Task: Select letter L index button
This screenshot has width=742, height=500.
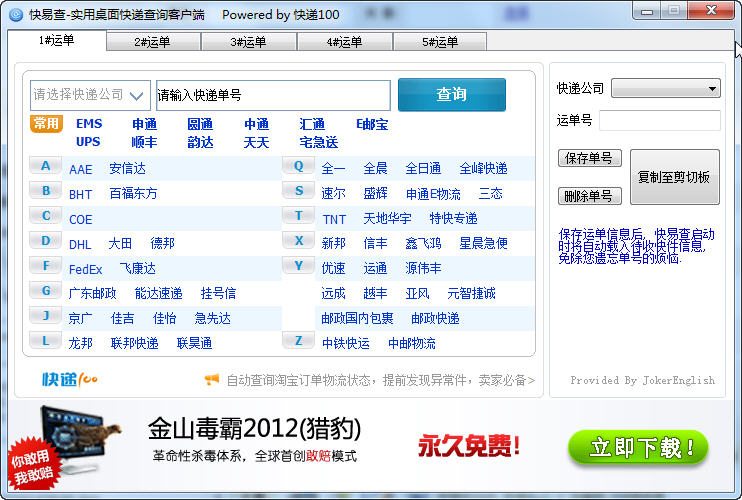Action: pos(45,341)
